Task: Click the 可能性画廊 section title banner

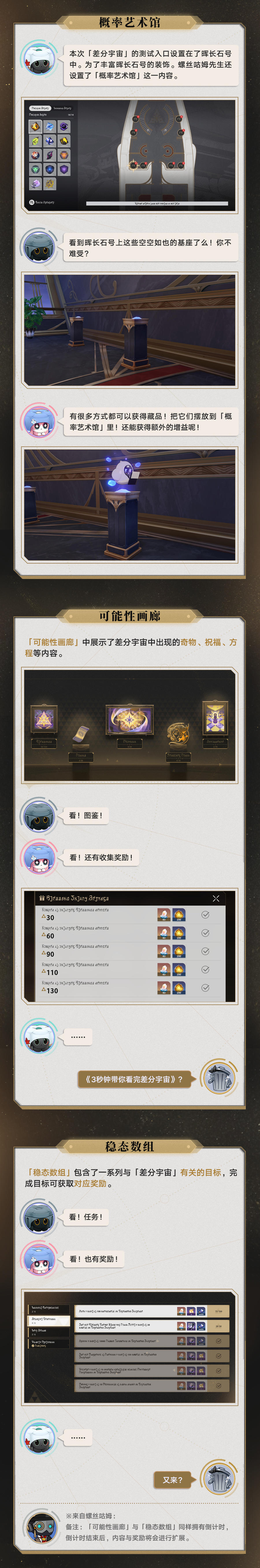Action: click(x=129, y=616)
